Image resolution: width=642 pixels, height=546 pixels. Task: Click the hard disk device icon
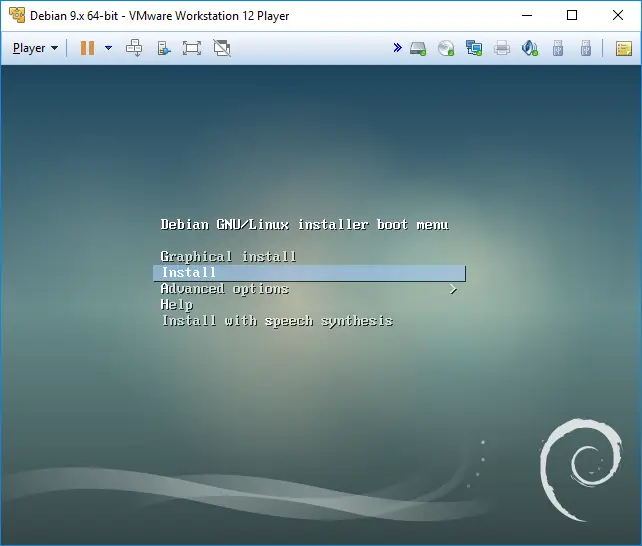(418, 49)
